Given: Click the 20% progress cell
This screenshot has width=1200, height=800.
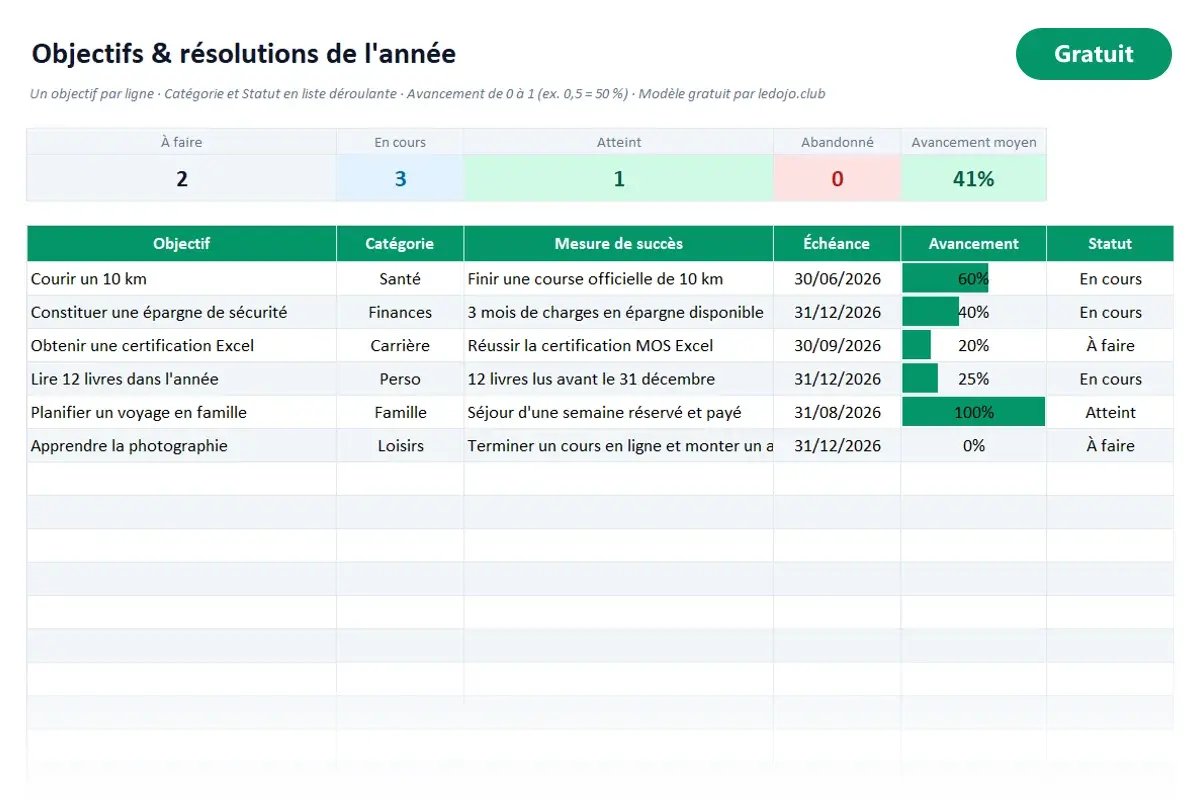Looking at the screenshot, I should pos(973,345).
